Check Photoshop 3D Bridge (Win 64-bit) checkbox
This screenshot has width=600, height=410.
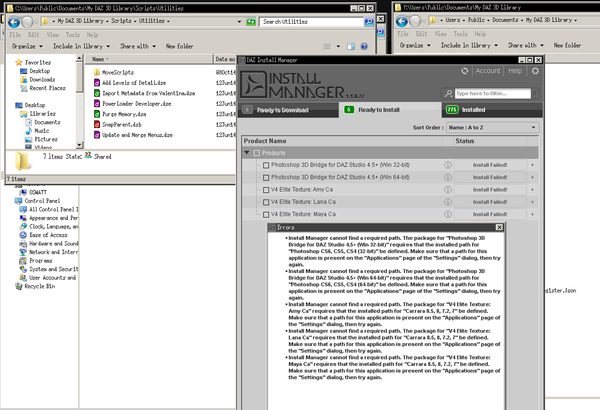point(266,178)
